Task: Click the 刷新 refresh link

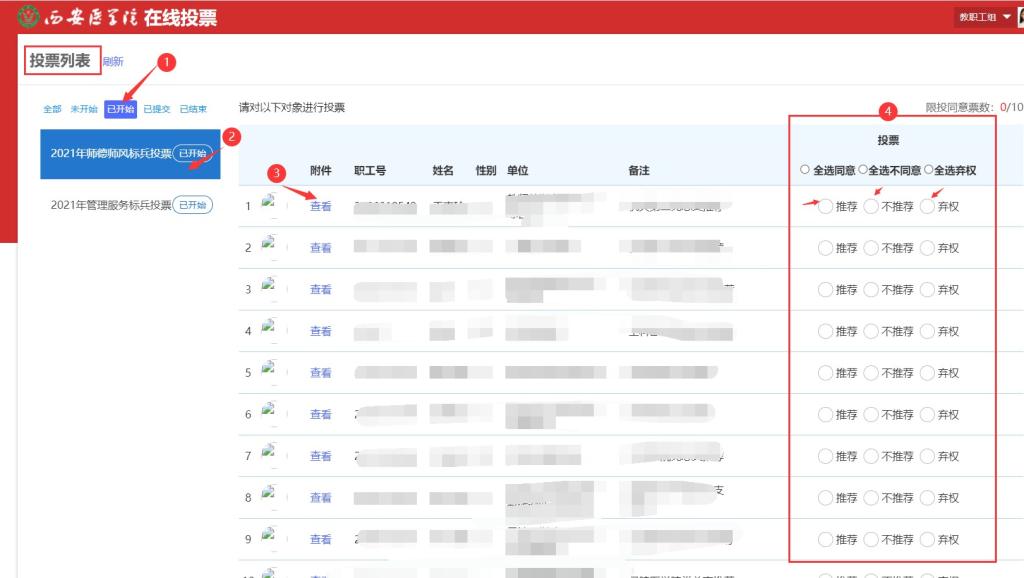Action: 113,62
